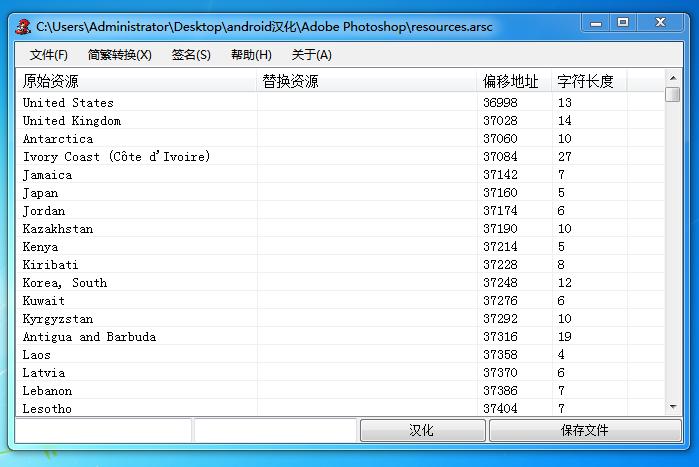The width and height of the screenshot is (699, 467).
Task: Sort by 替换资源 column header
Action: tap(367, 81)
